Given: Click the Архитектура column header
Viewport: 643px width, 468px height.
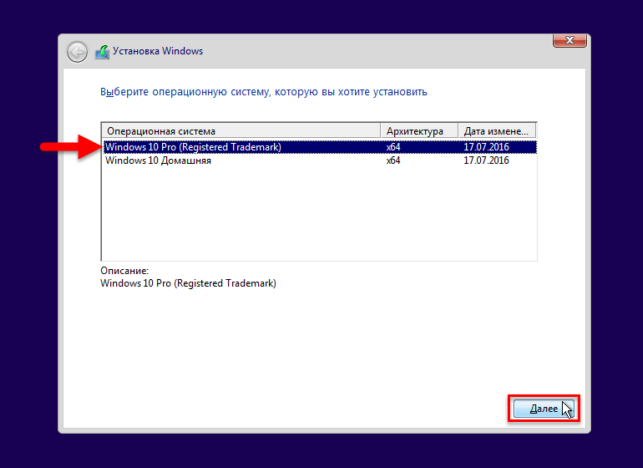Looking at the screenshot, I should [419, 131].
